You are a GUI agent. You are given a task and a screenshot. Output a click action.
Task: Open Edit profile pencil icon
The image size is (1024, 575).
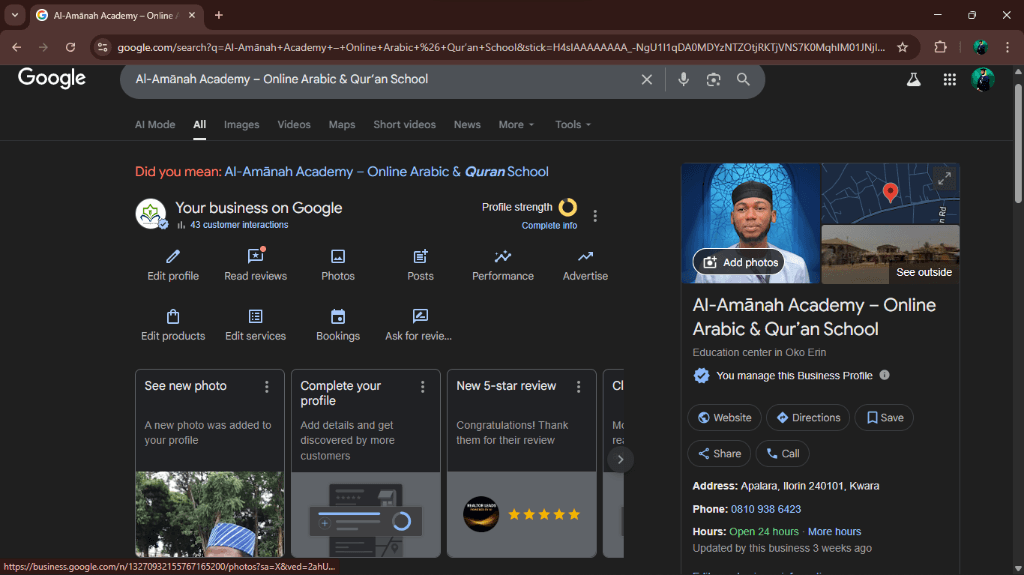coord(173,256)
